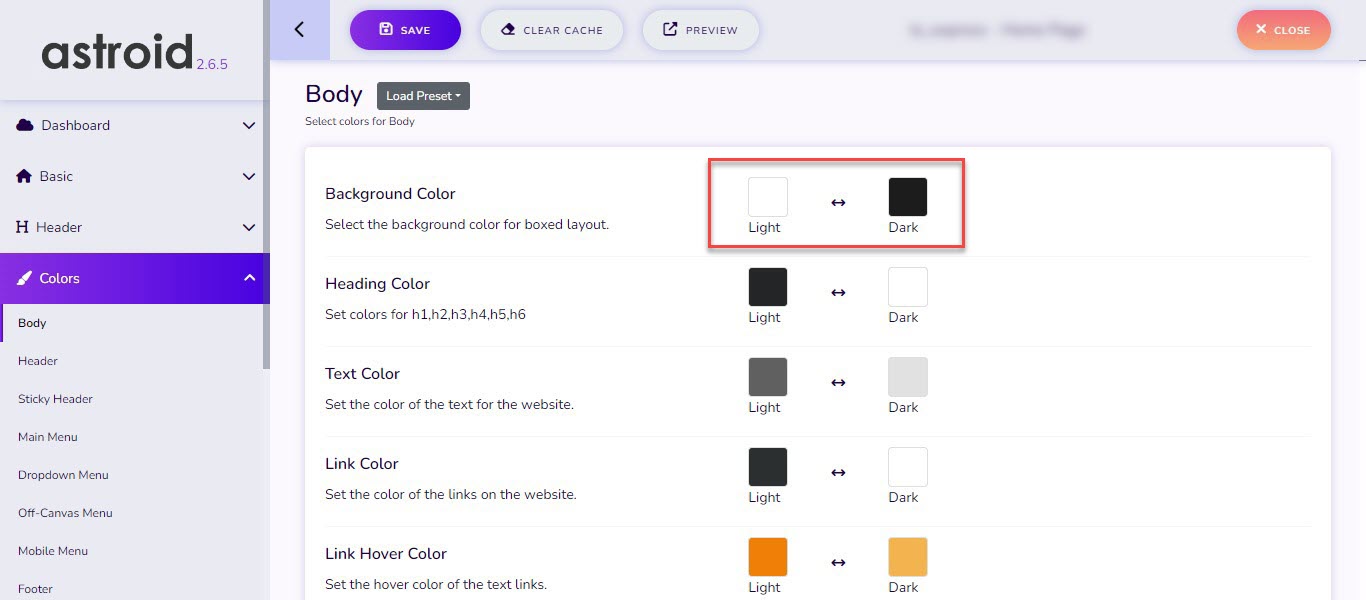Click the Basic home icon
This screenshot has height=600, width=1366.
(24, 176)
